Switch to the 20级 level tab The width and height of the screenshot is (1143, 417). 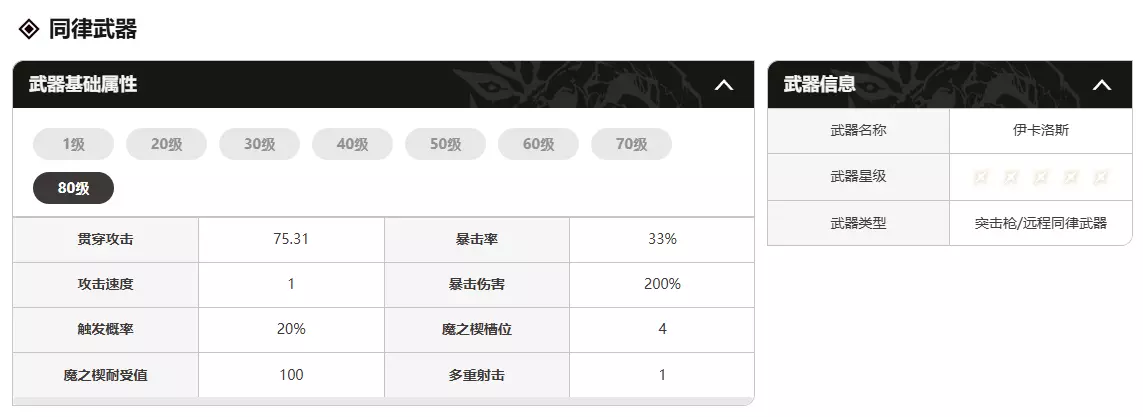[166, 144]
